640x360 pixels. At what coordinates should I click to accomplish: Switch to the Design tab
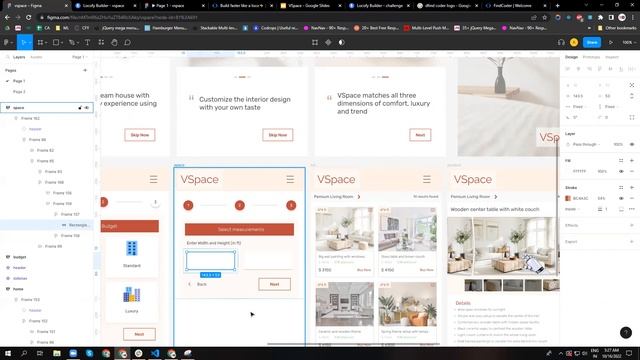pyautogui.click(x=571, y=57)
